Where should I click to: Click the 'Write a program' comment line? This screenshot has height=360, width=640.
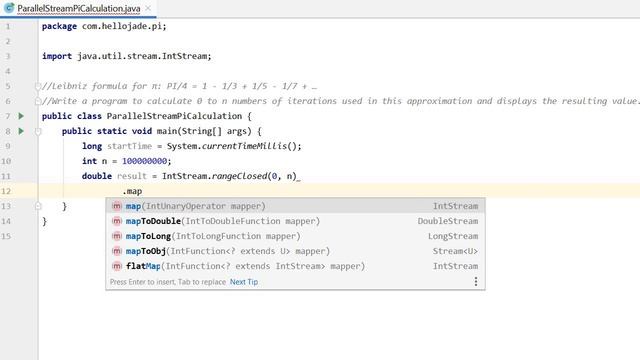click(341, 101)
